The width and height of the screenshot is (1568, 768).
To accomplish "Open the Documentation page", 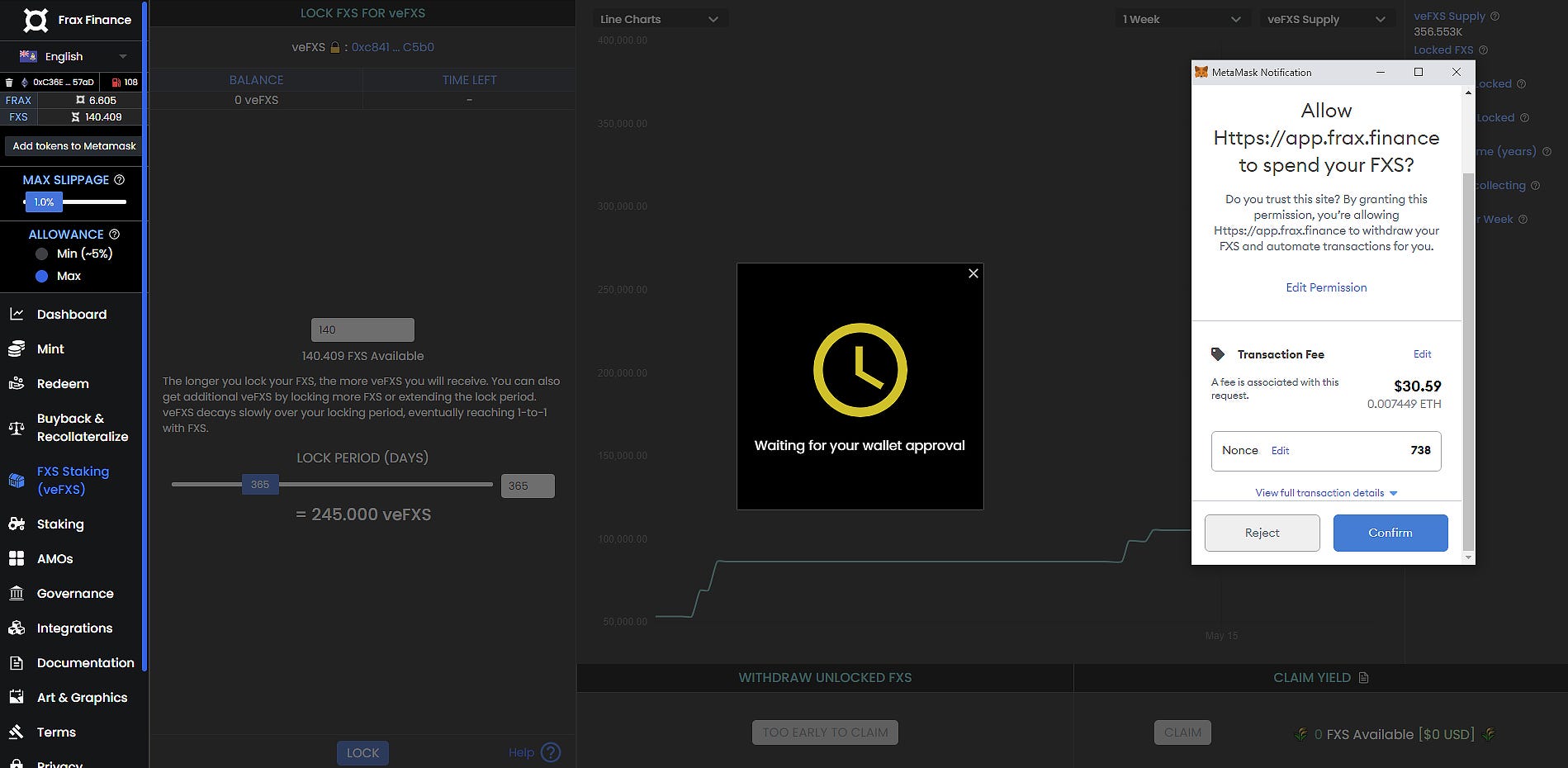I will (x=86, y=662).
